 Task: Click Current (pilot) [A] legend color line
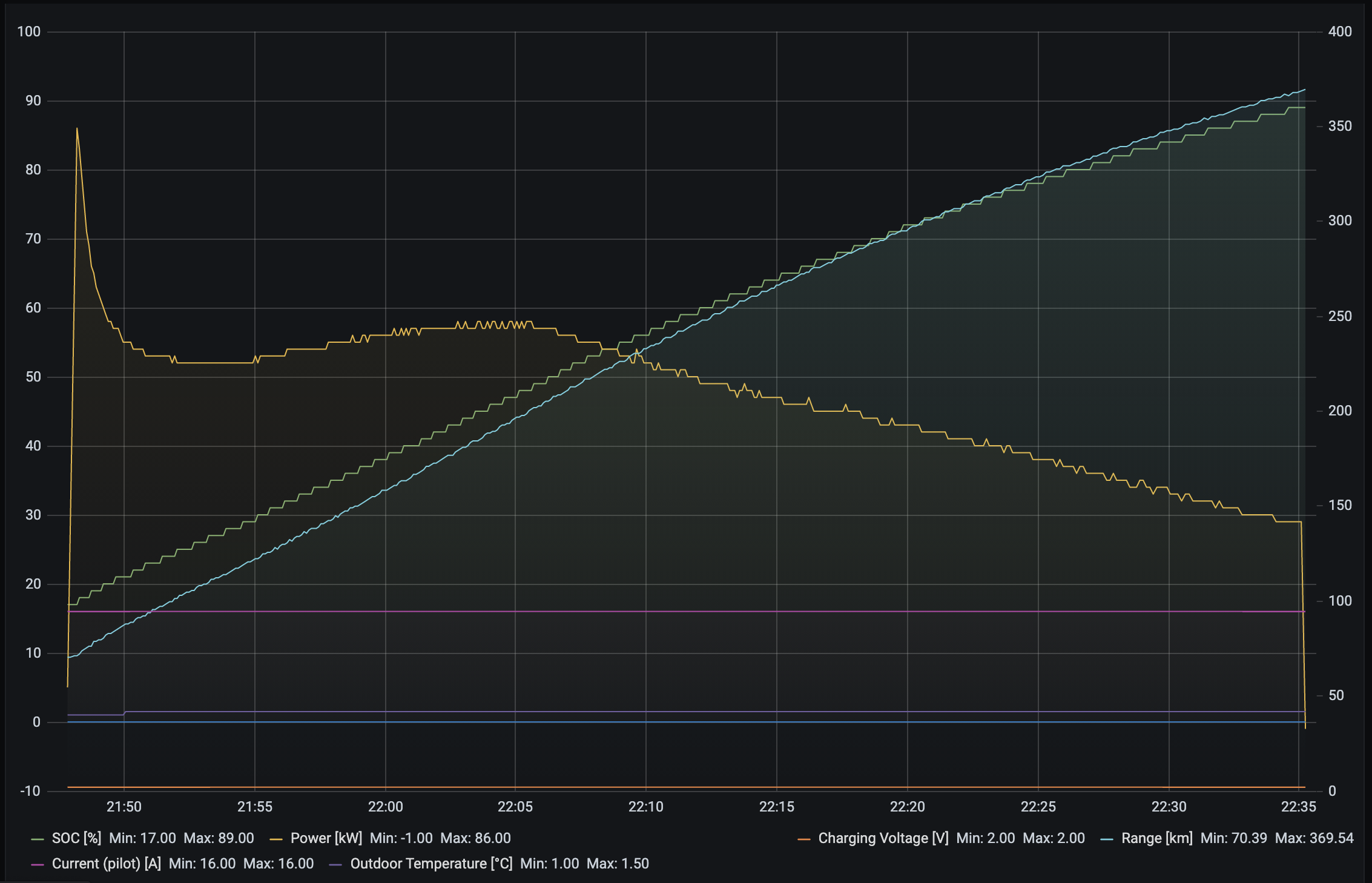point(38,864)
